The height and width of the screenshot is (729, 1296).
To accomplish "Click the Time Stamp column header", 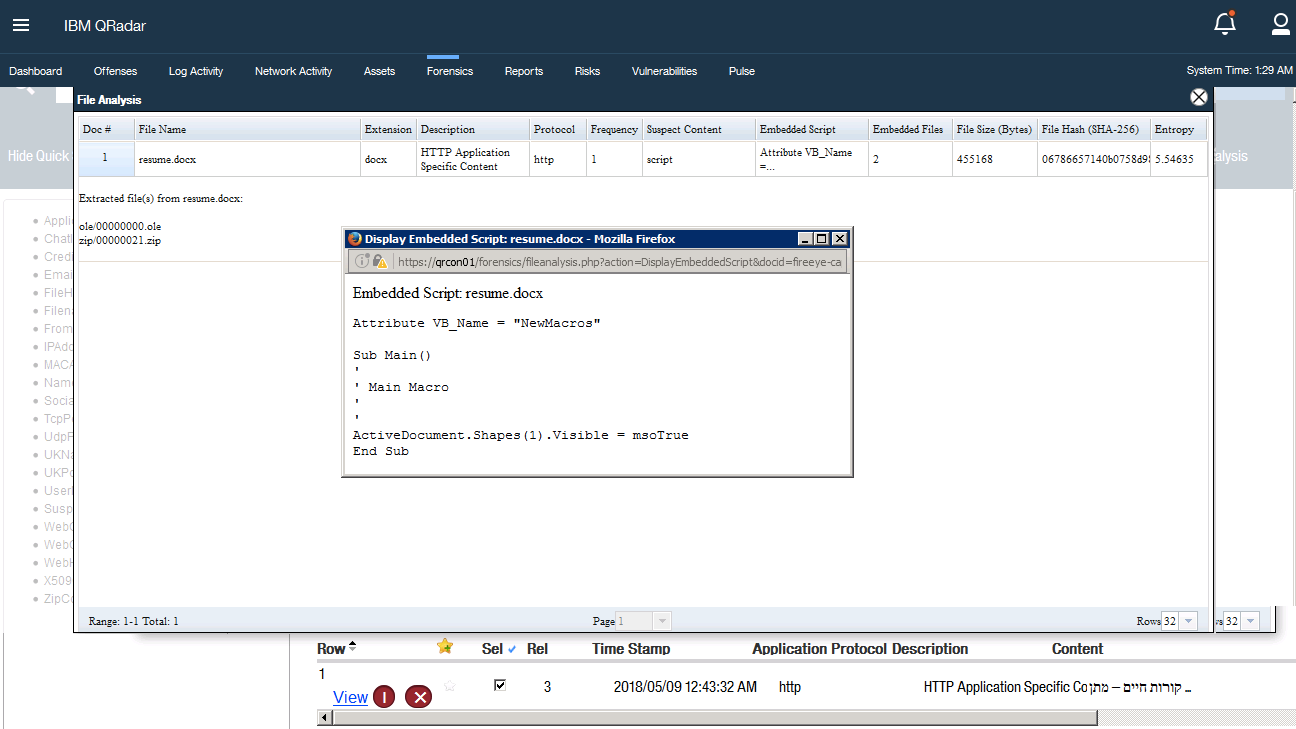I will pyautogui.click(x=631, y=649).
